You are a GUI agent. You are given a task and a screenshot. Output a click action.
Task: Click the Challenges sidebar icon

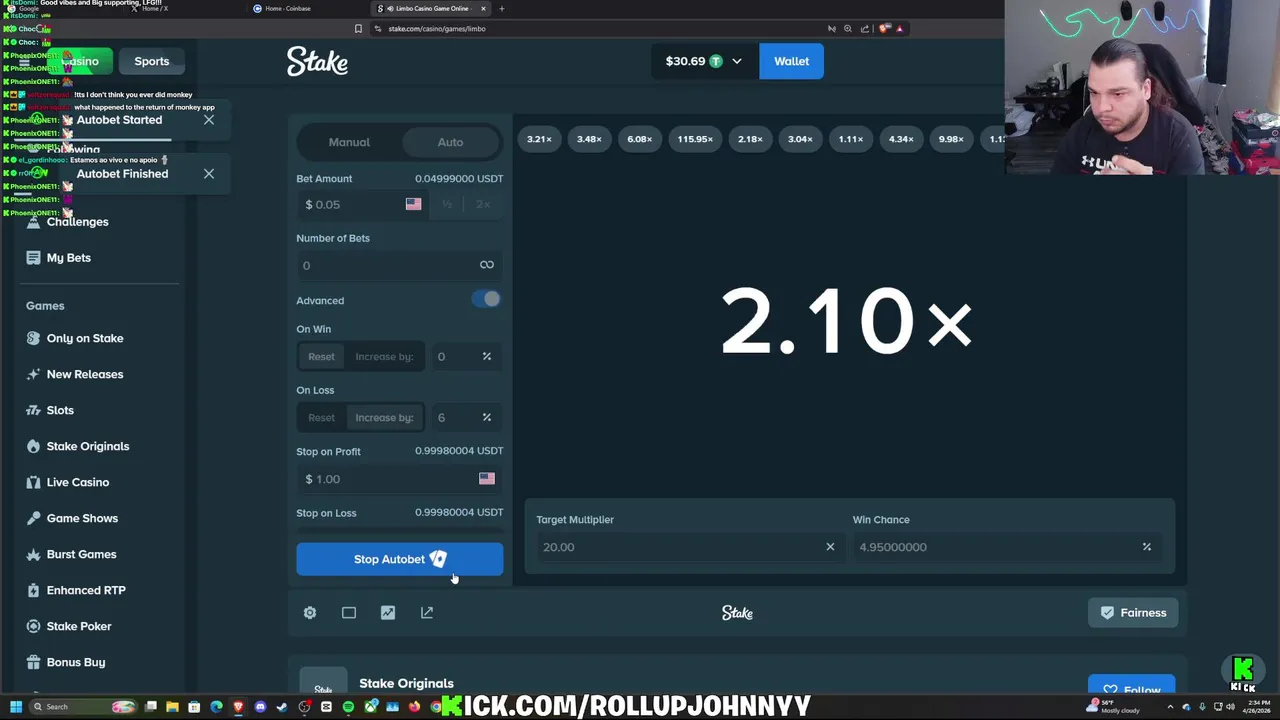(x=34, y=222)
